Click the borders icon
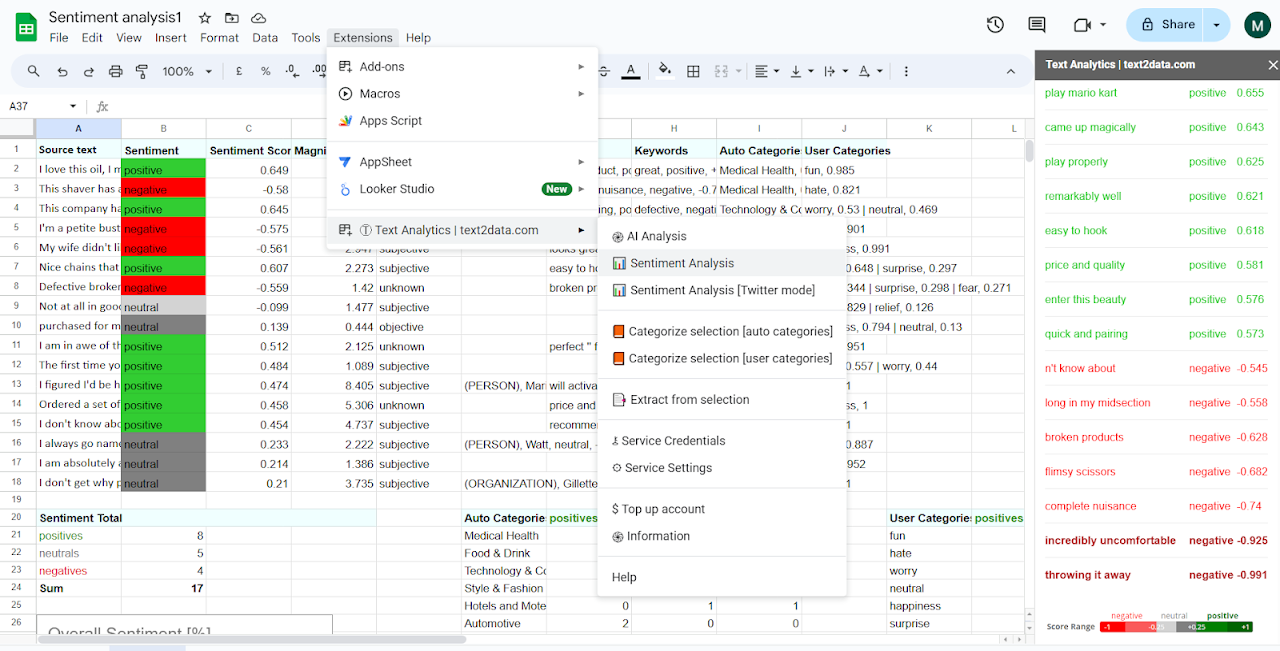 pyautogui.click(x=693, y=71)
